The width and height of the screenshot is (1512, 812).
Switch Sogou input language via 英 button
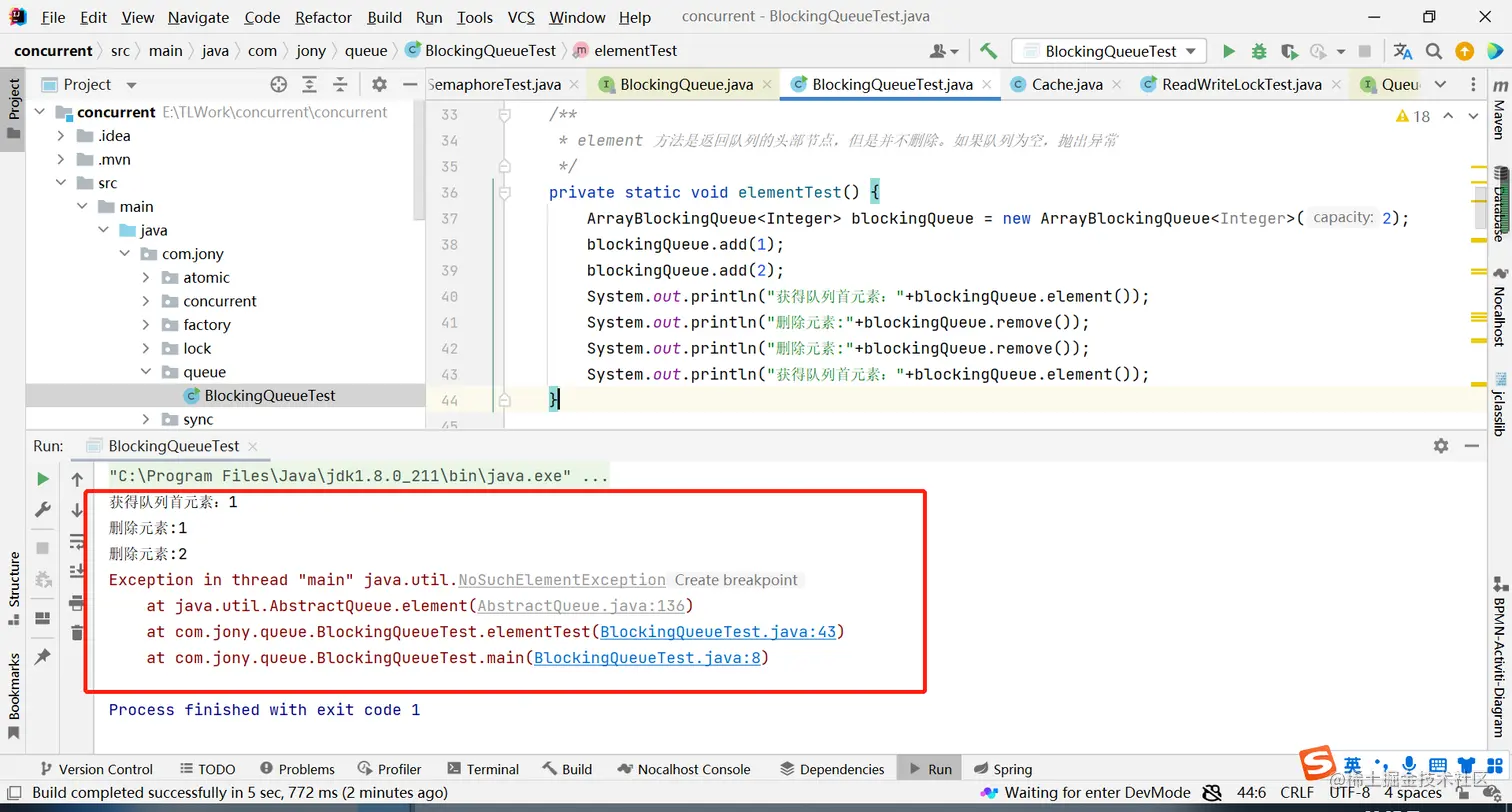tap(1352, 764)
